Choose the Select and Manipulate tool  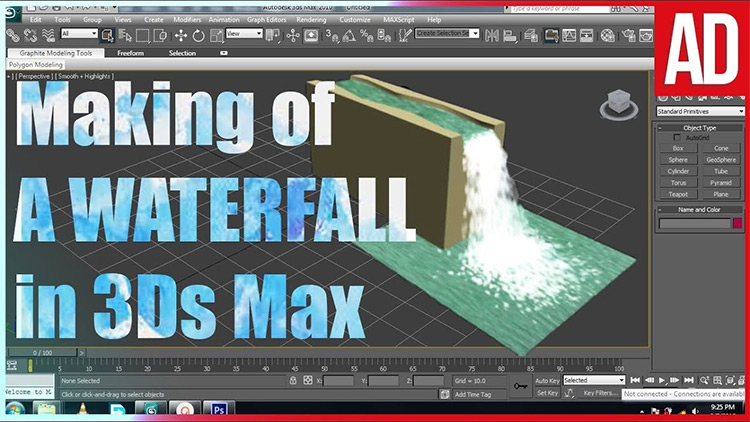tap(293, 35)
